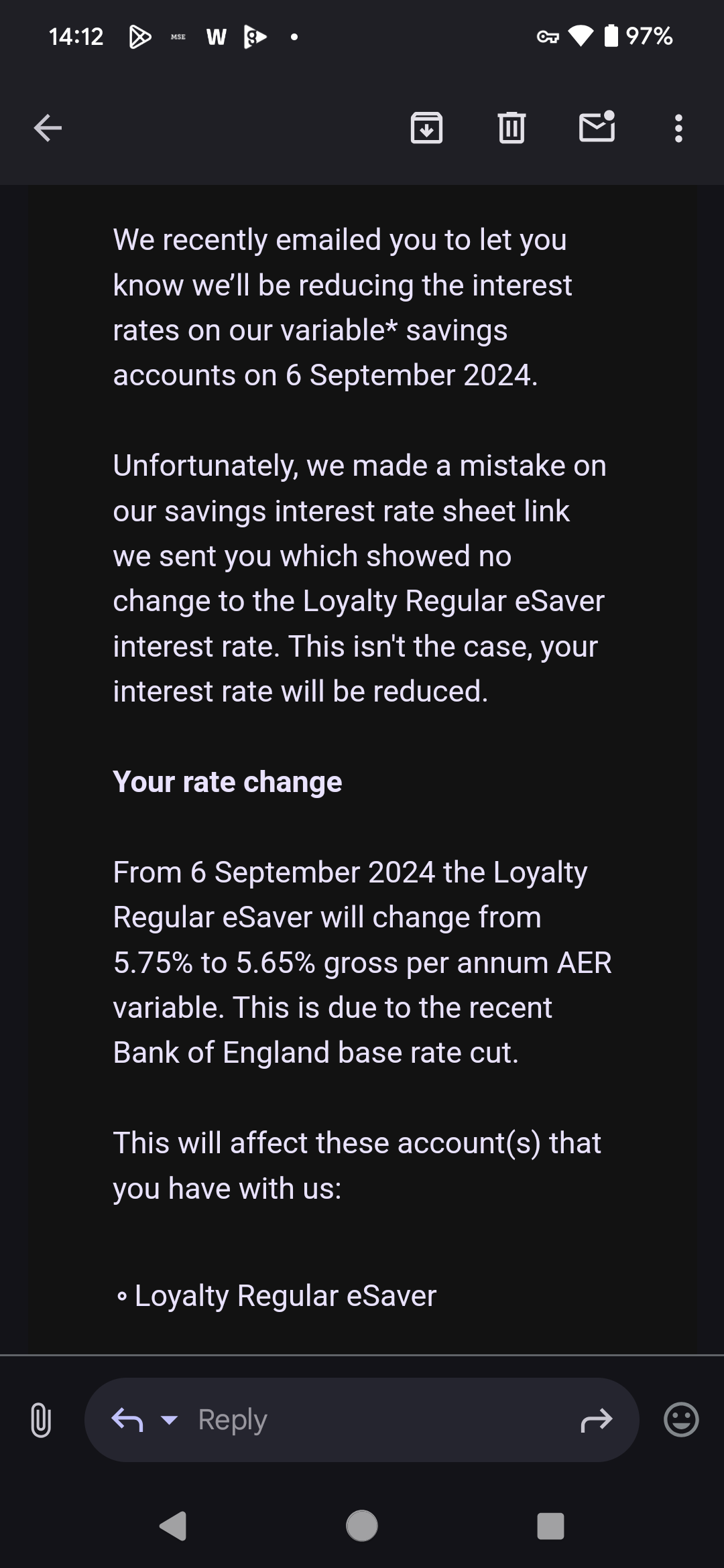Tap Android recent apps square
This screenshot has height=1568, width=724.
coord(550,1526)
